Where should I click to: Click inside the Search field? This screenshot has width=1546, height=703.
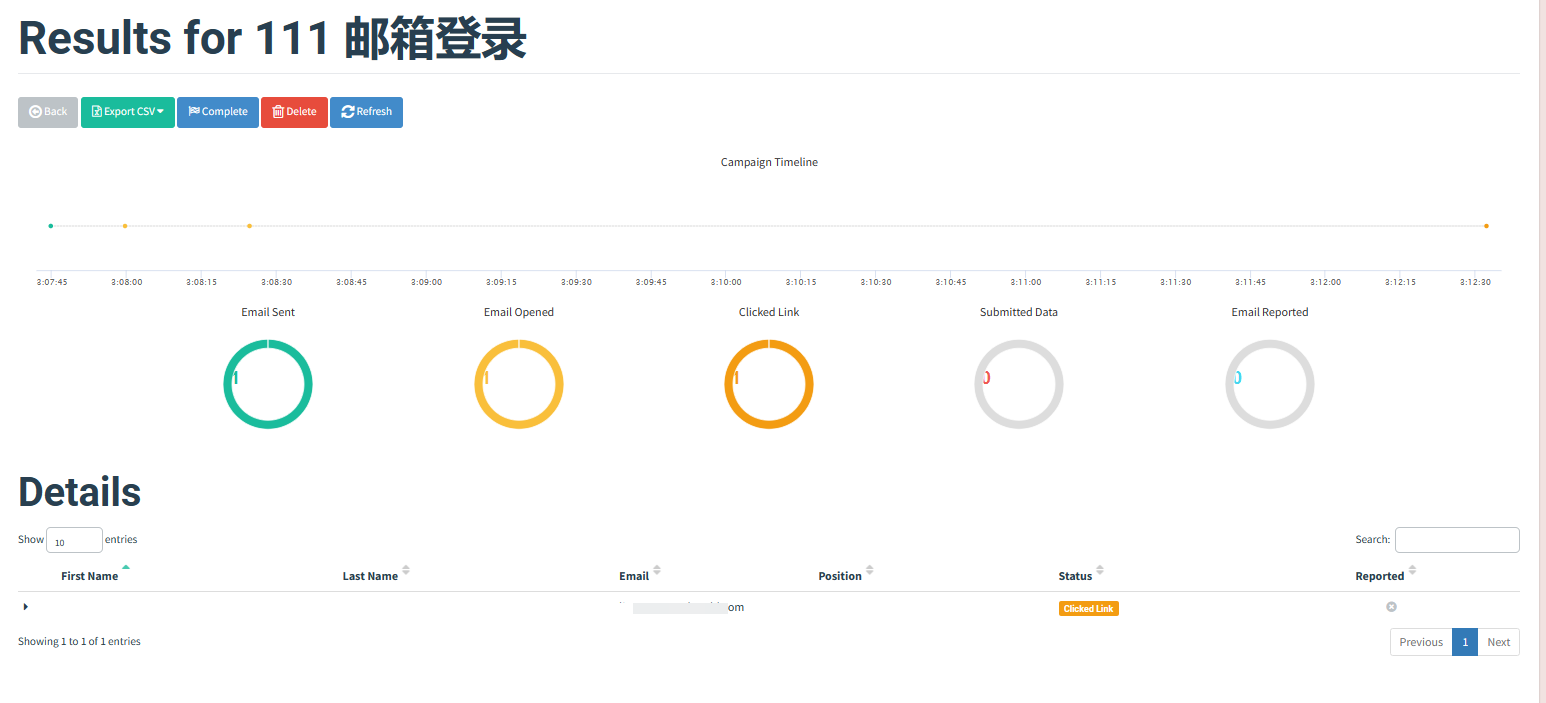tap(1457, 539)
